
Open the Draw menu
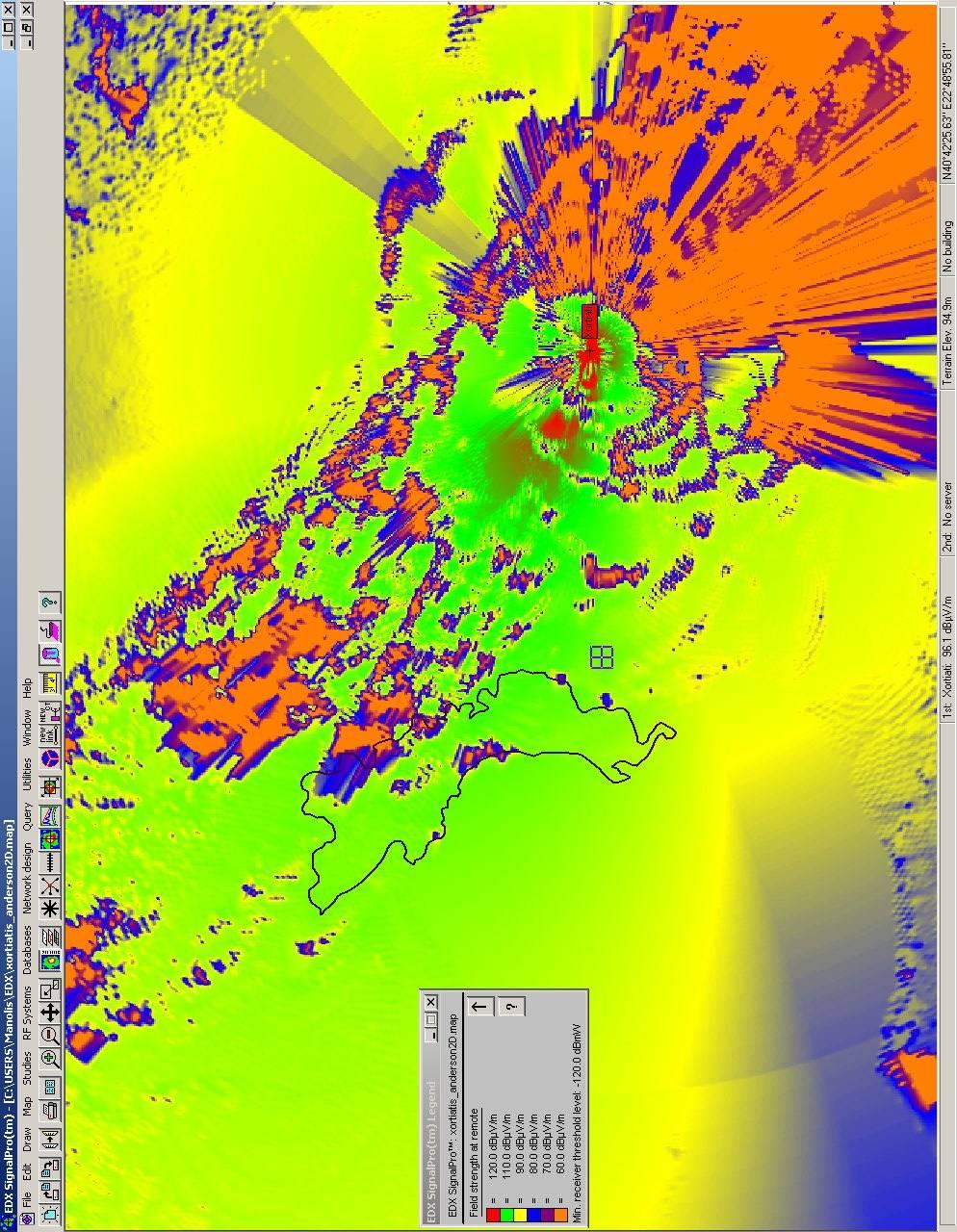pyautogui.click(x=27, y=1140)
